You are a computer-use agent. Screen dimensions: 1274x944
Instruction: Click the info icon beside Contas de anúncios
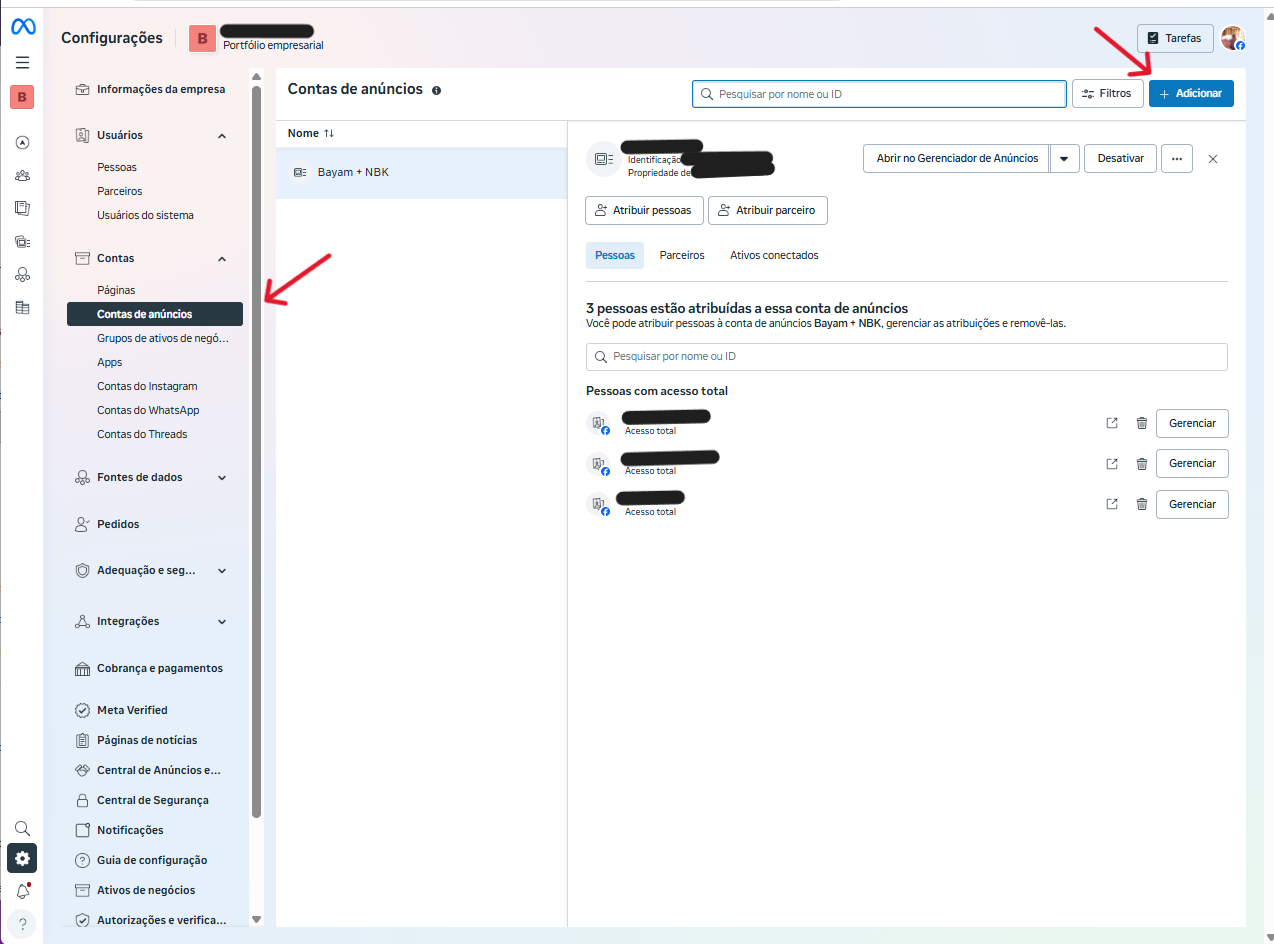point(436,90)
